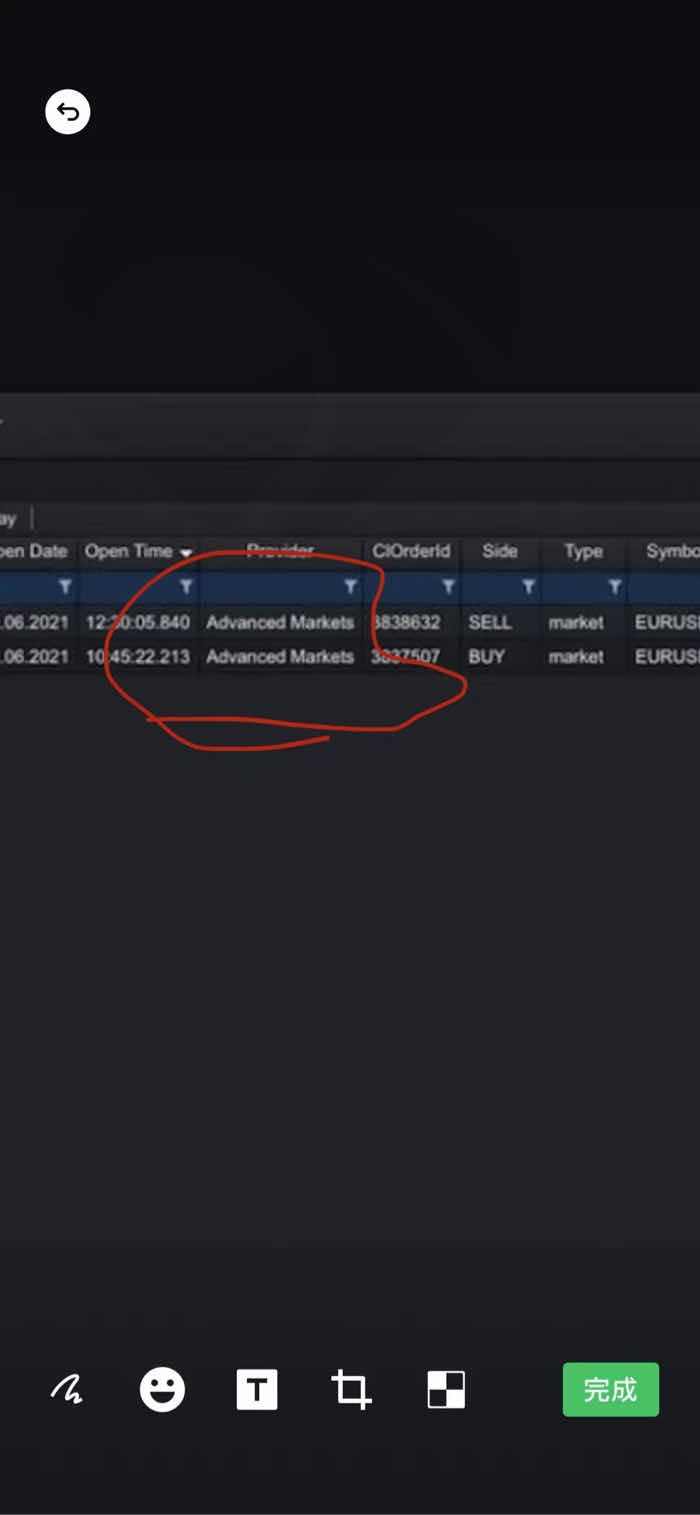700x1515 pixels.
Task: Click the Open Time column filter icon
Action: coord(185,586)
